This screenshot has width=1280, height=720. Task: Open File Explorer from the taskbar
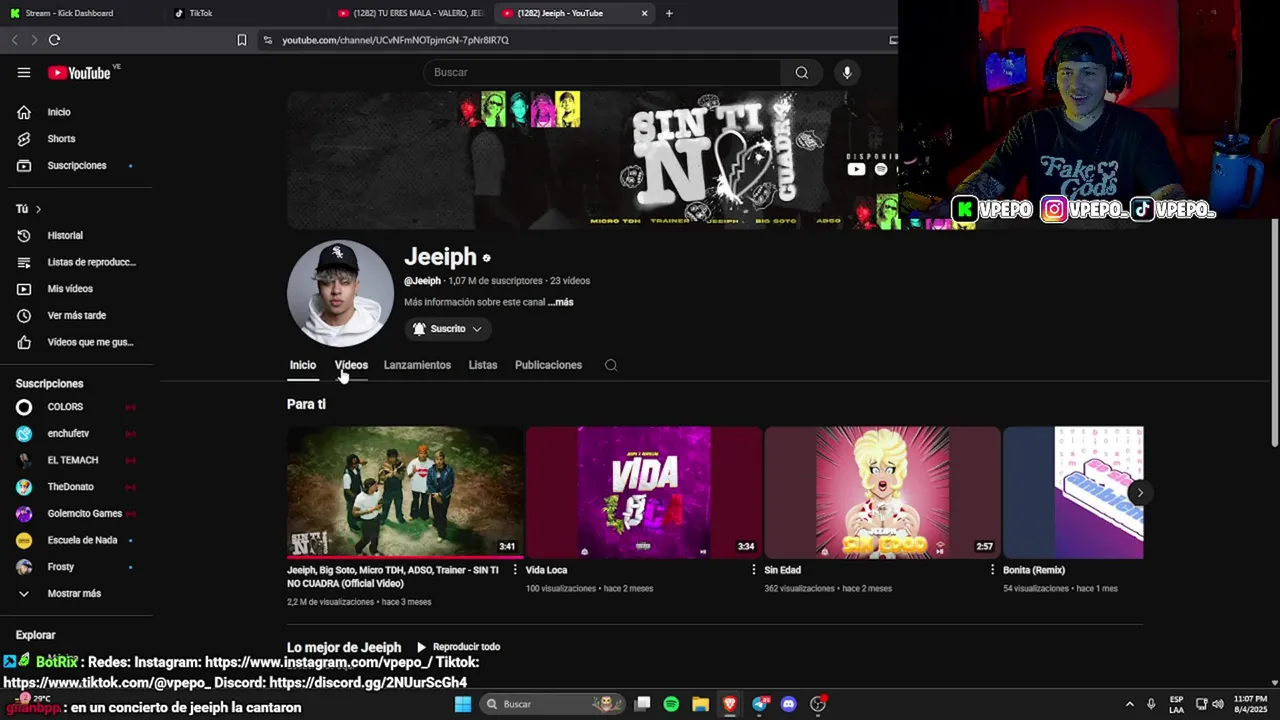point(700,704)
